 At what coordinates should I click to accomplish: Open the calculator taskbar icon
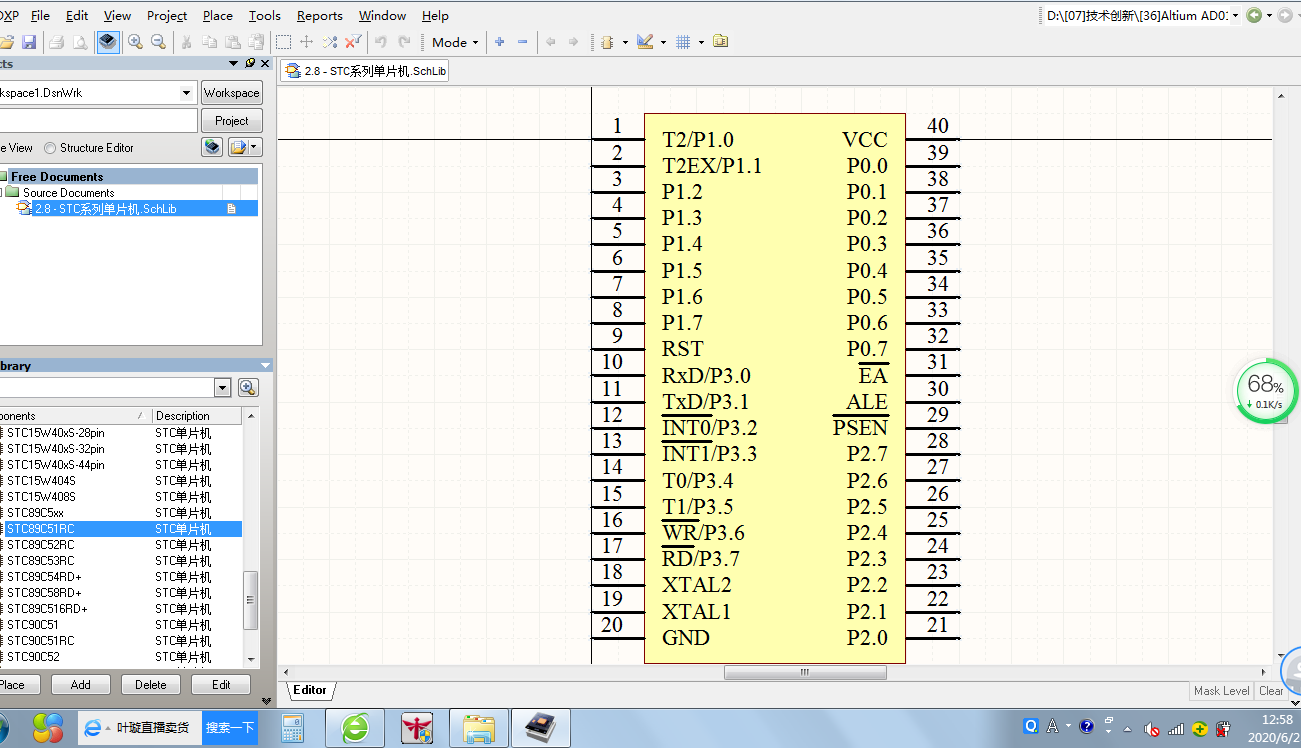(x=293, y=727)
